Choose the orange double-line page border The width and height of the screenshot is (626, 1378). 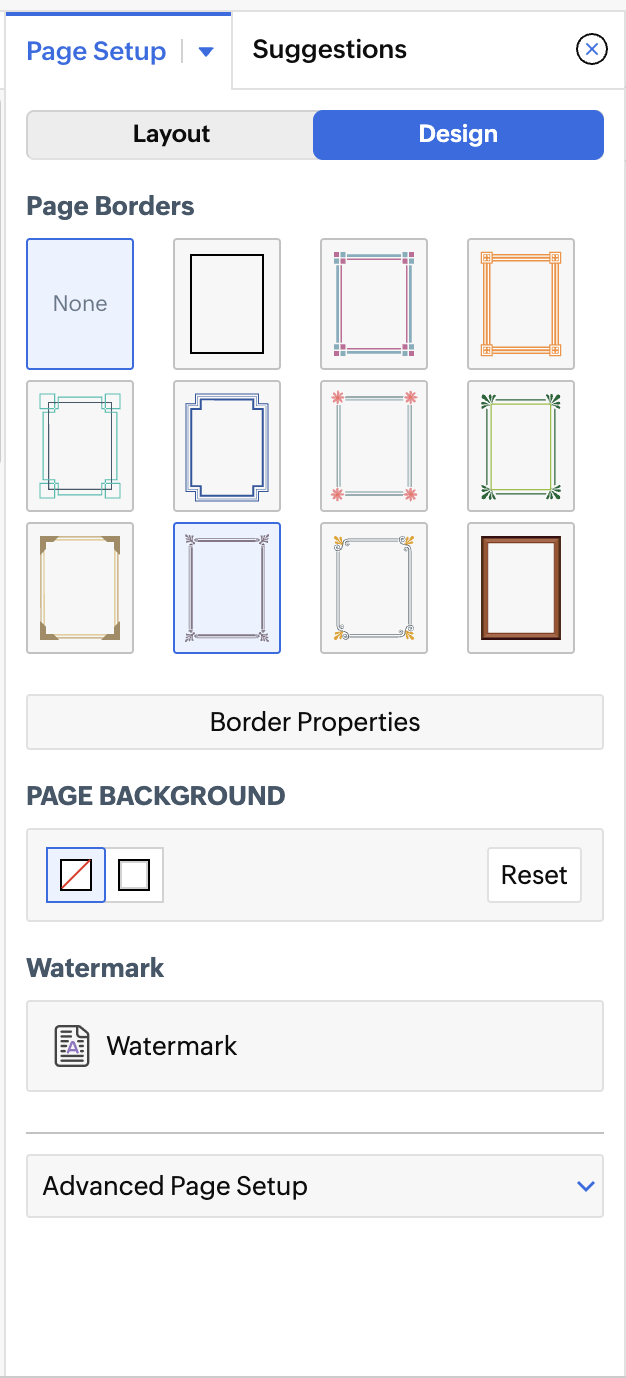(521, 304)
